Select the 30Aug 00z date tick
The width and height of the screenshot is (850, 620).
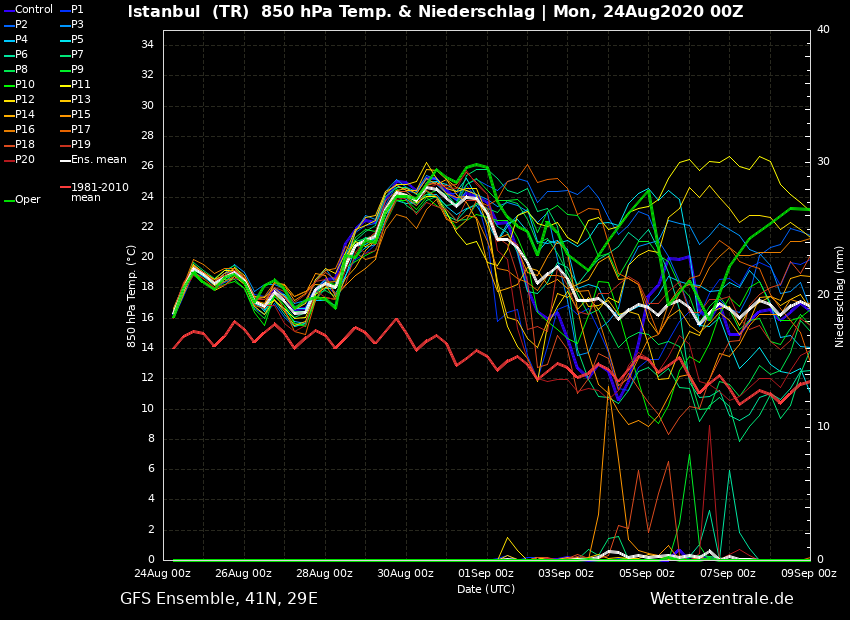[405, 574]
